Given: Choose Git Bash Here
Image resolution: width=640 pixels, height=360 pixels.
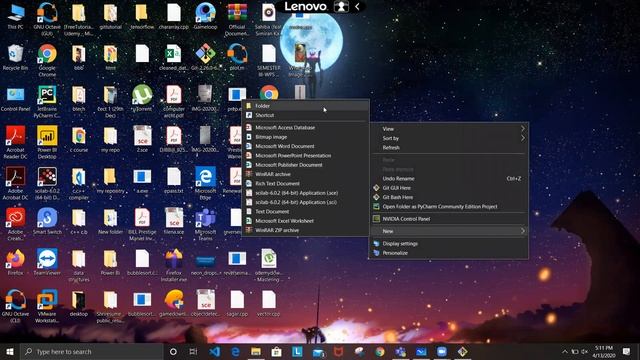Looking at the screenshot, I should point(449,197).
